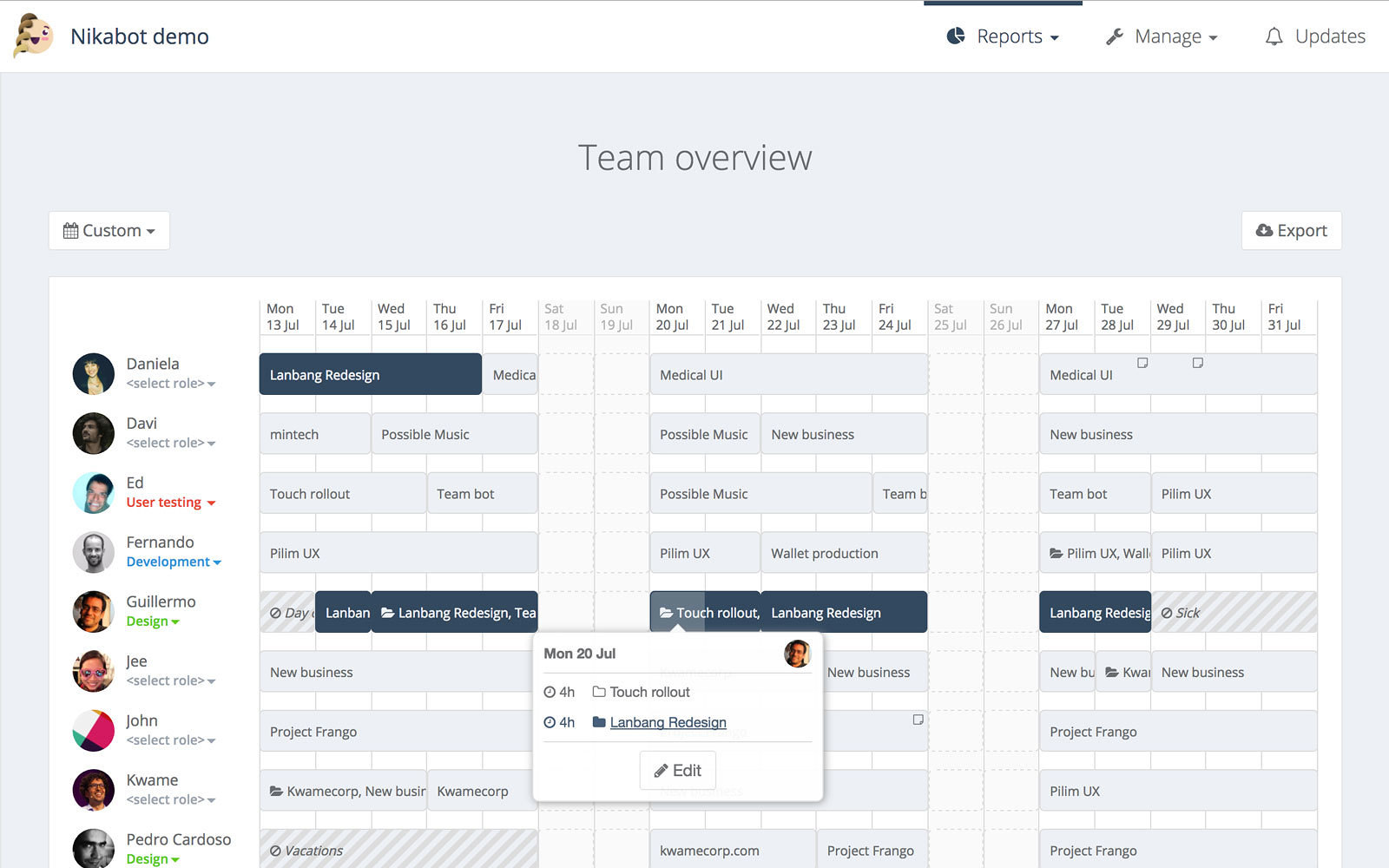
Task: Click the folder icon in Kwamecorp, New business block
Action: coord(276,791)
